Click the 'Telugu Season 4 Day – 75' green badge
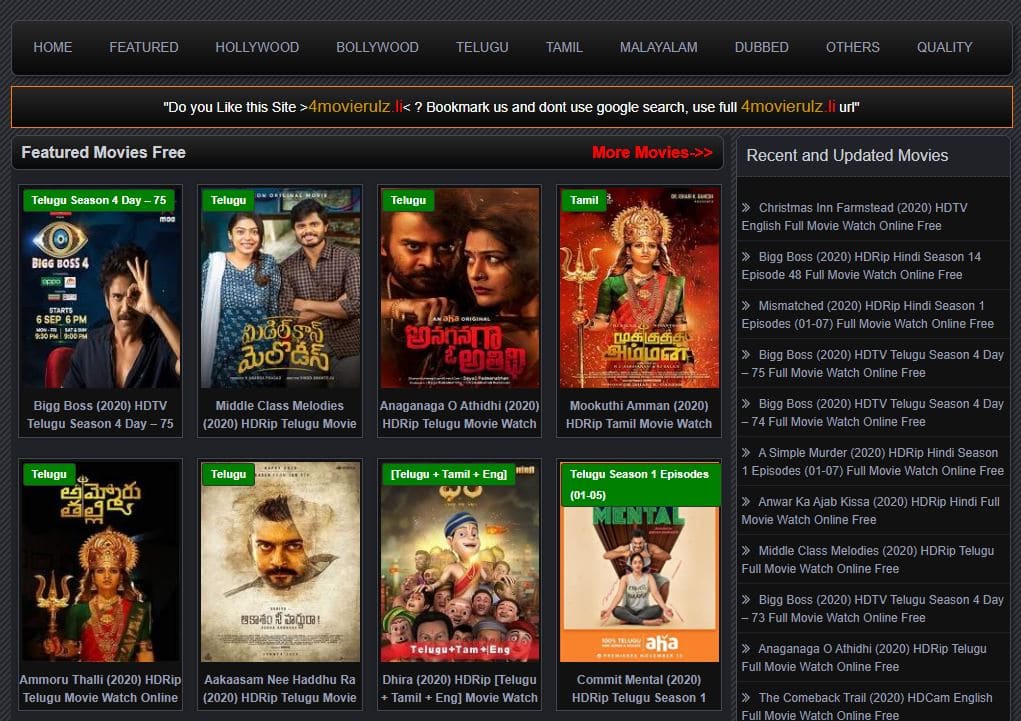The width and height of the screenshot is (1021, 721). point(99,200)
